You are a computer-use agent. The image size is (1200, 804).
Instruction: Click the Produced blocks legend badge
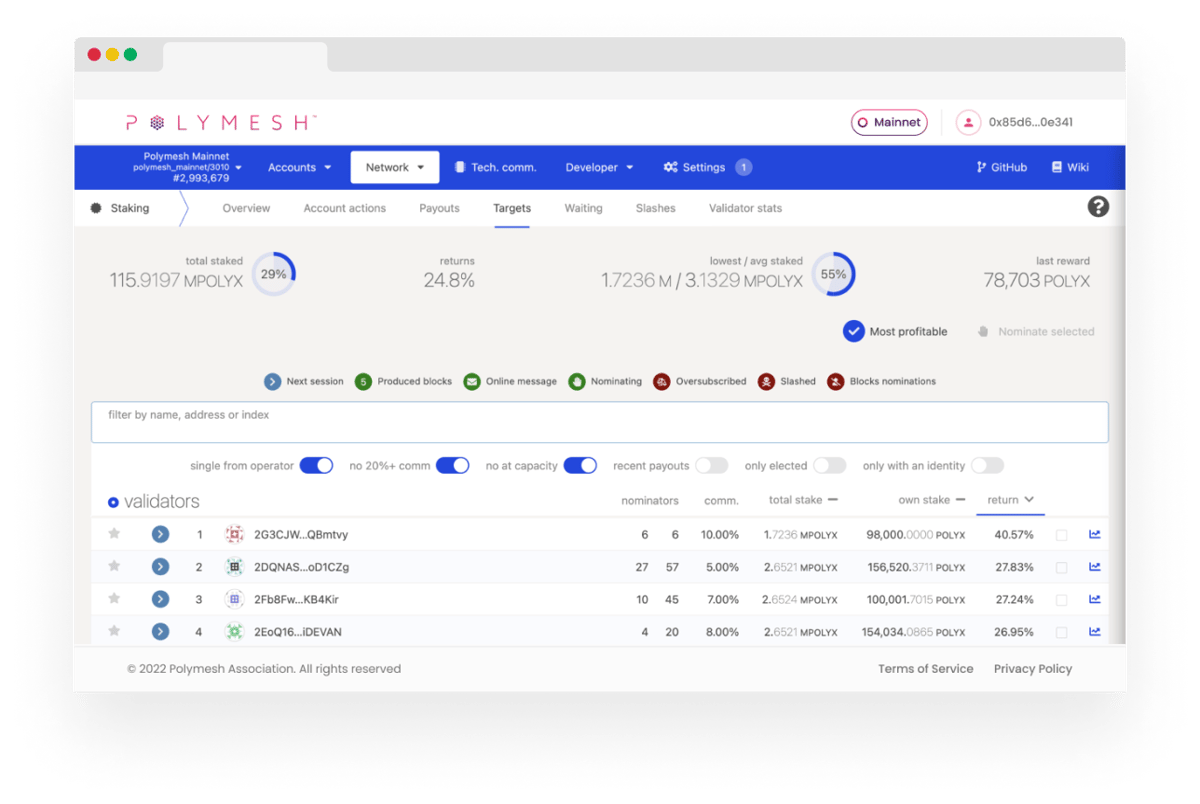tap(364, 381)
